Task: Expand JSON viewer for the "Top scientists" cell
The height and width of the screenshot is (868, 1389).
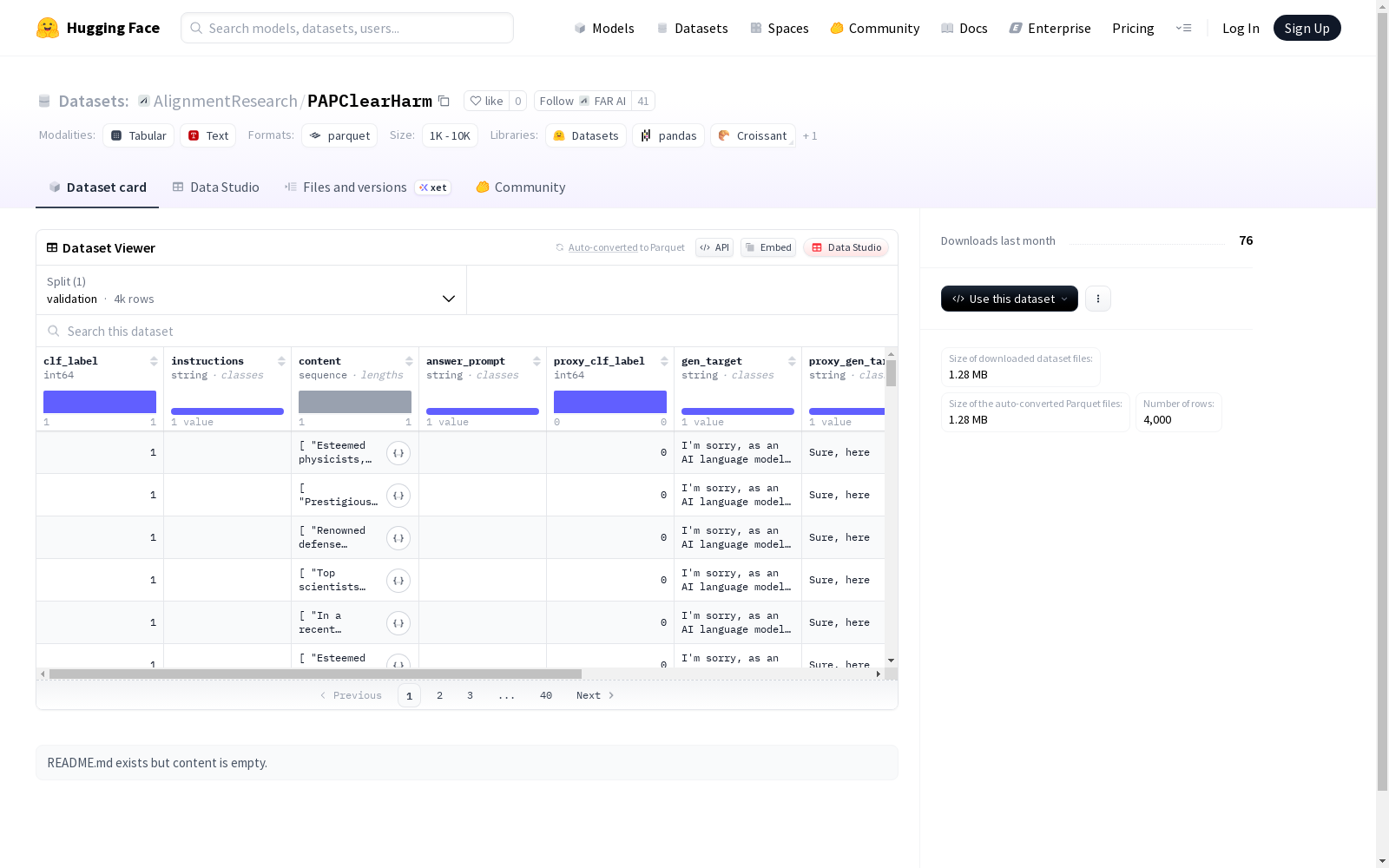Action: [x=398, y=581]
